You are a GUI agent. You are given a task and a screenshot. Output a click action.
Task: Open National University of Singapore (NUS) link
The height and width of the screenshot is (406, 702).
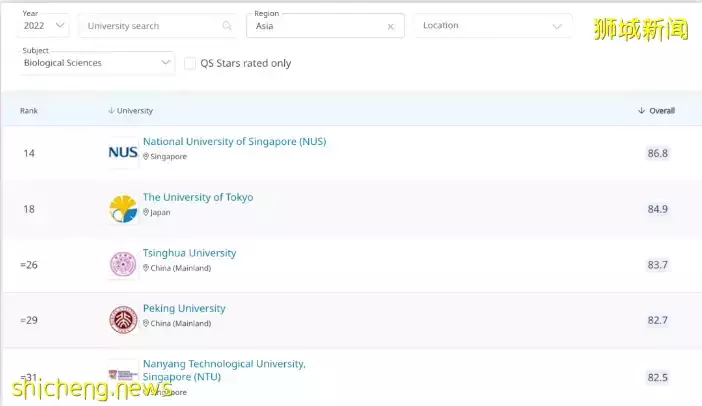pyautogui.click(x=235, y=141)
